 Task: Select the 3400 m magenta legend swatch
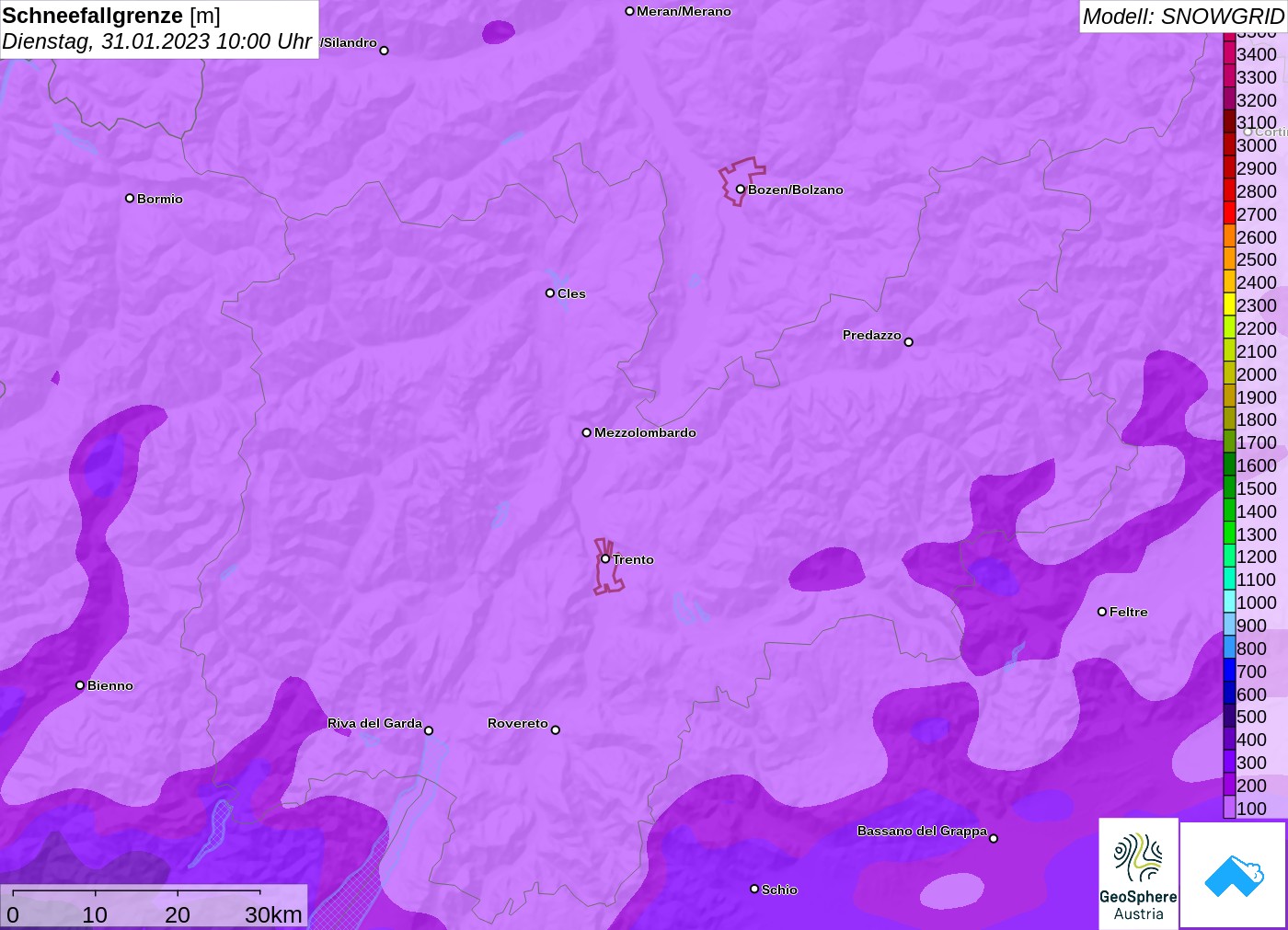coord(1229,53)
